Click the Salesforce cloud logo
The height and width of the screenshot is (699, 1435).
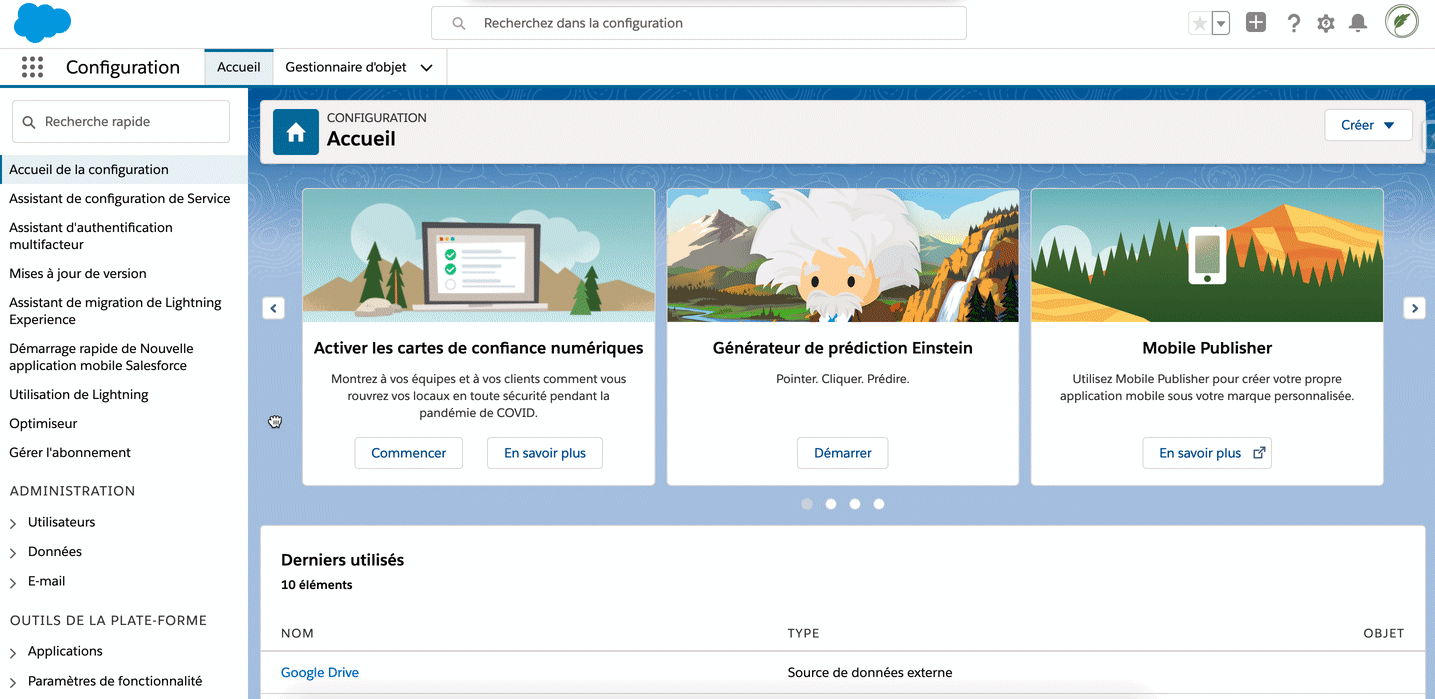[x=42, y=22]
